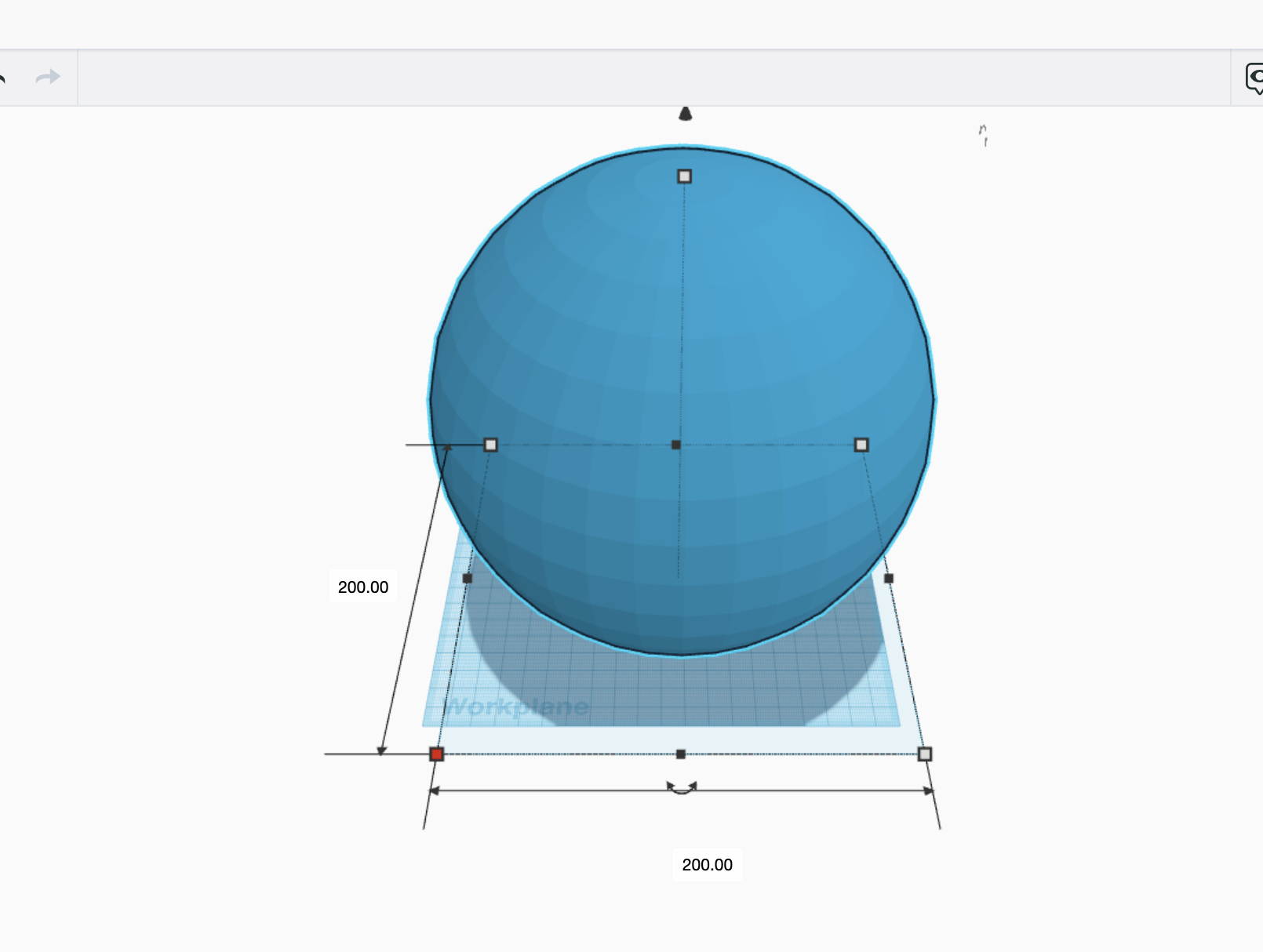Click the Workplane label text

pyautogui.click(x=518, y=707)
